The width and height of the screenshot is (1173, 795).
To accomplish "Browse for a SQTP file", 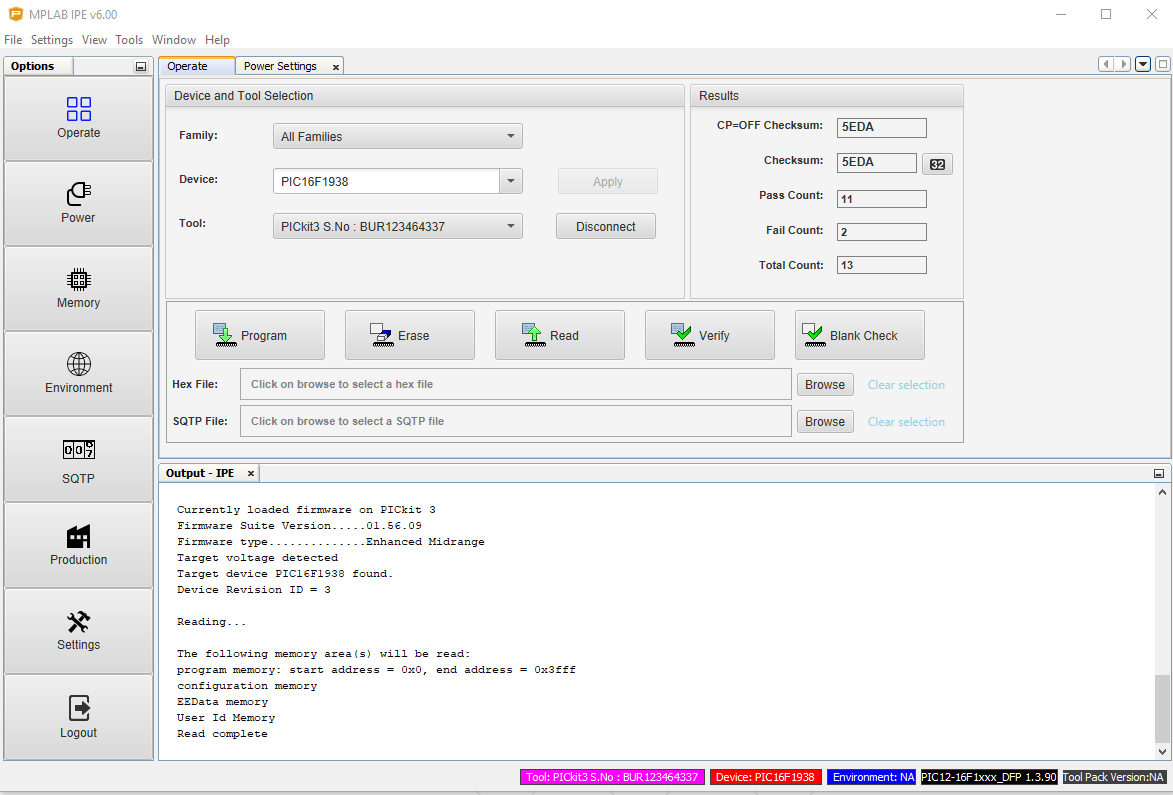I will 825,422.
